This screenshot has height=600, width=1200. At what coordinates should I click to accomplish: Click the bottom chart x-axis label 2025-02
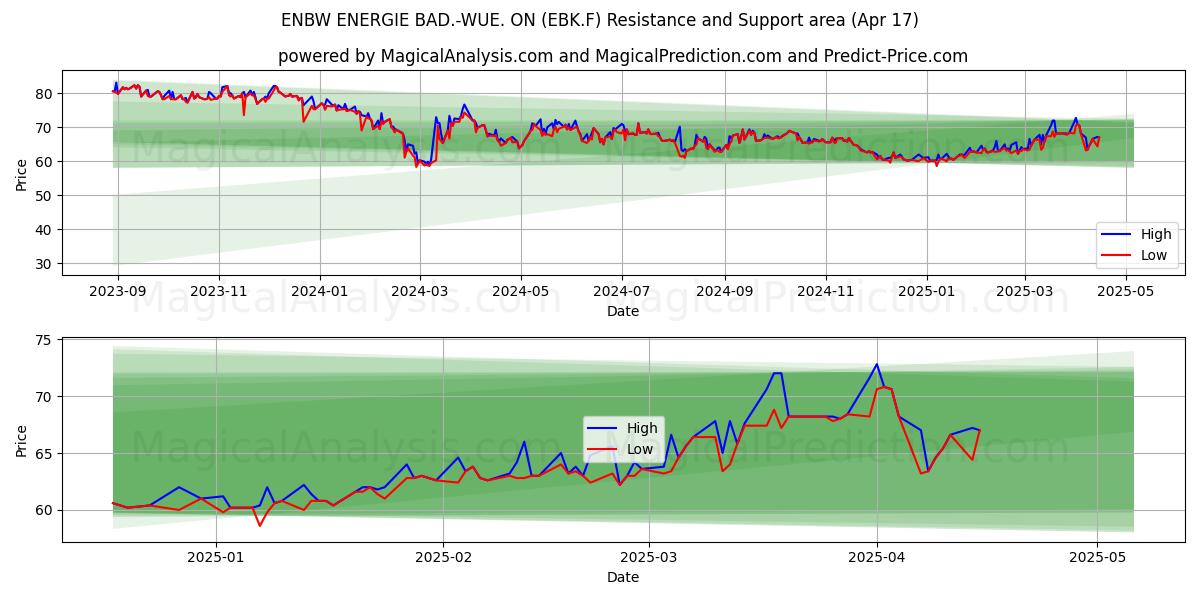pos(443,558)
